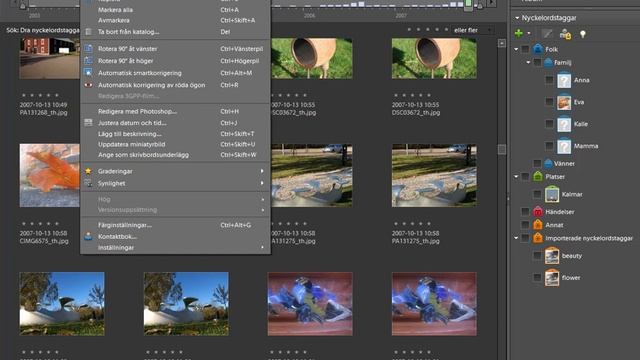This screenshot has height=360, width=640.
Task: Open dropdown arrow next to green plus
Action: (529, 34)
